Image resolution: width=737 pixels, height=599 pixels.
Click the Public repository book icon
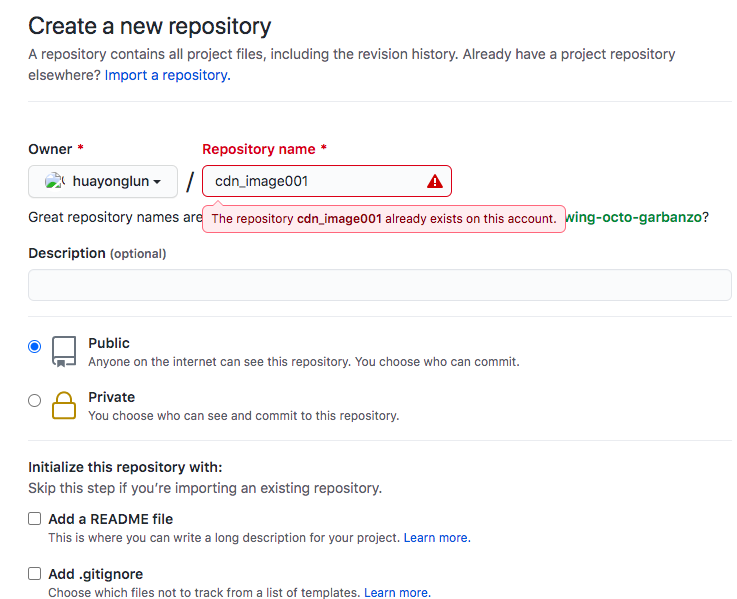[64, 350]
